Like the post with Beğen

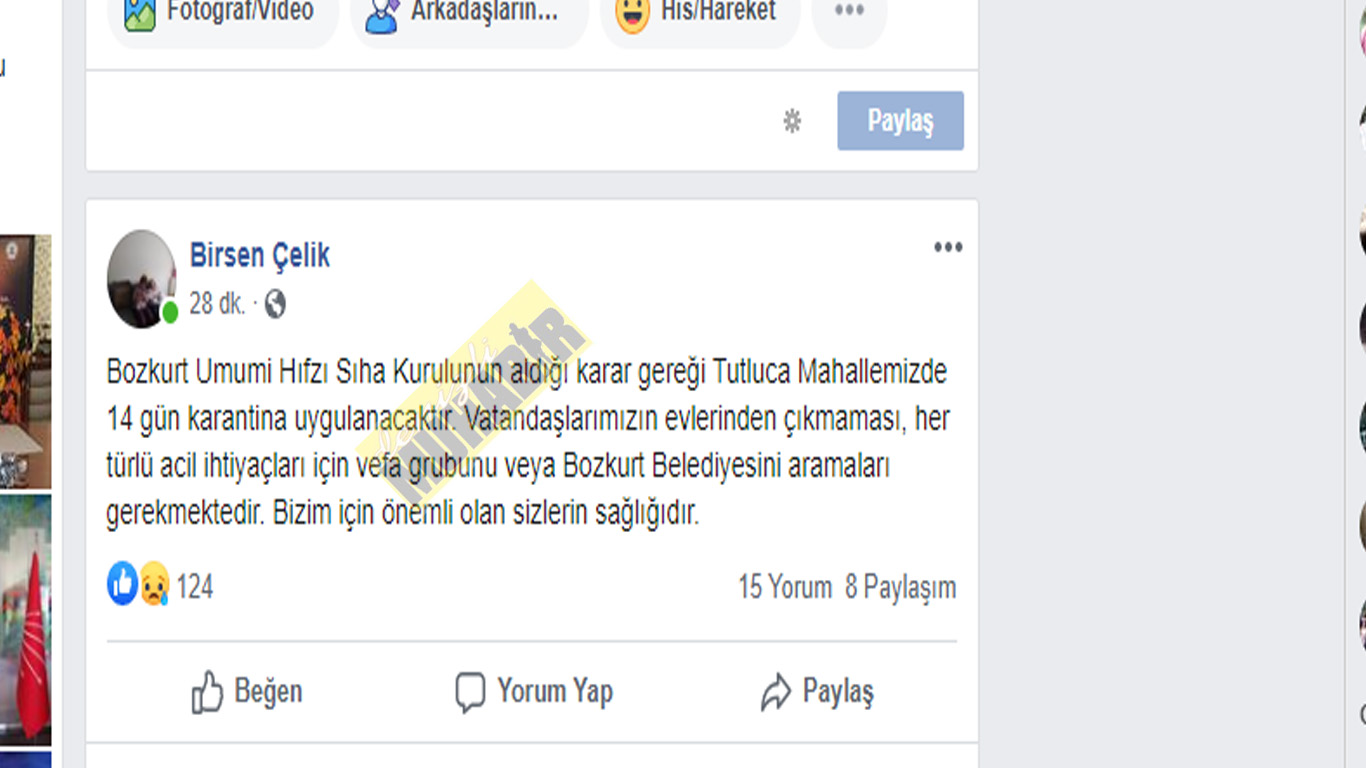[x=247, y=691]
